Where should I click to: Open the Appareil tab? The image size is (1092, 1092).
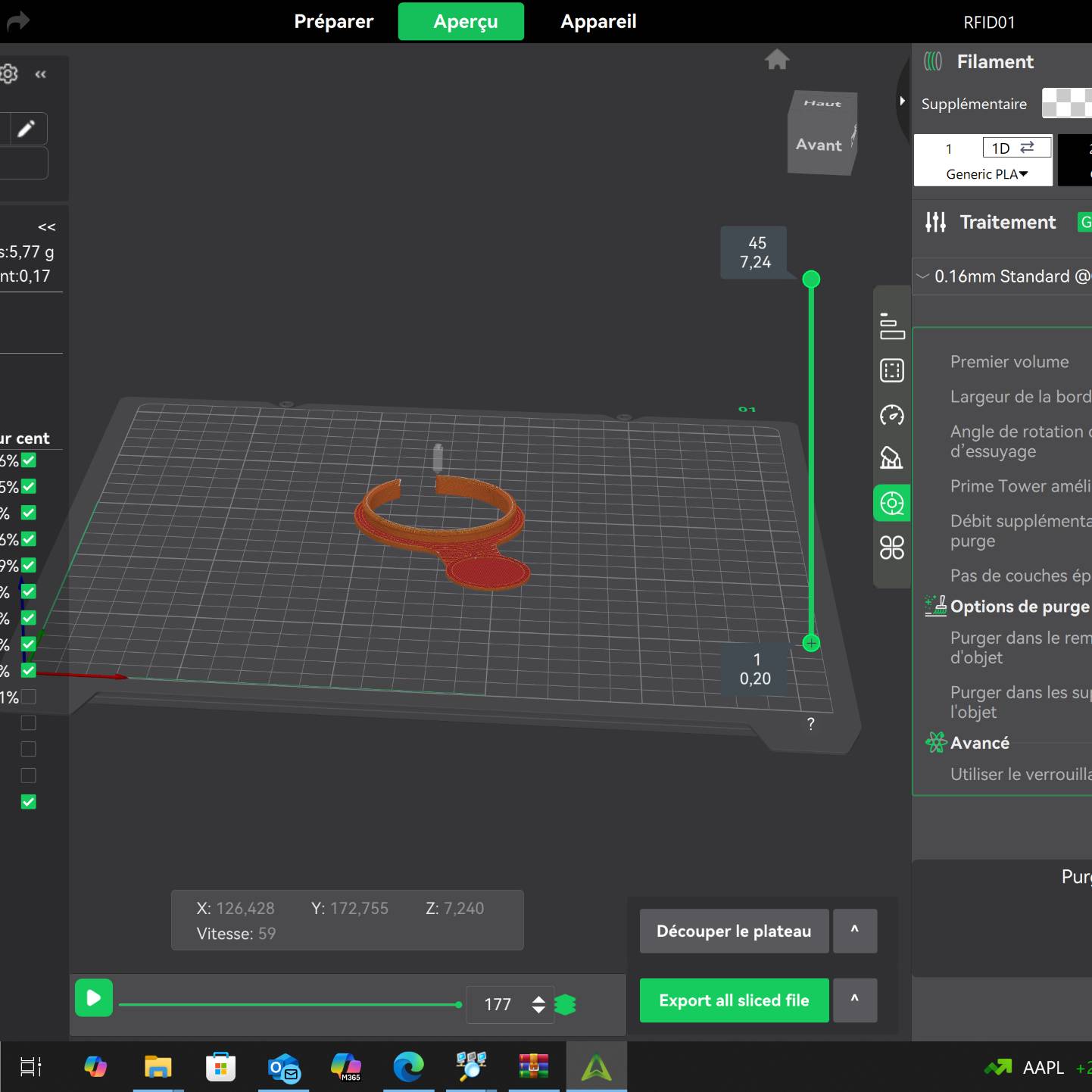[x=598, y=21]
